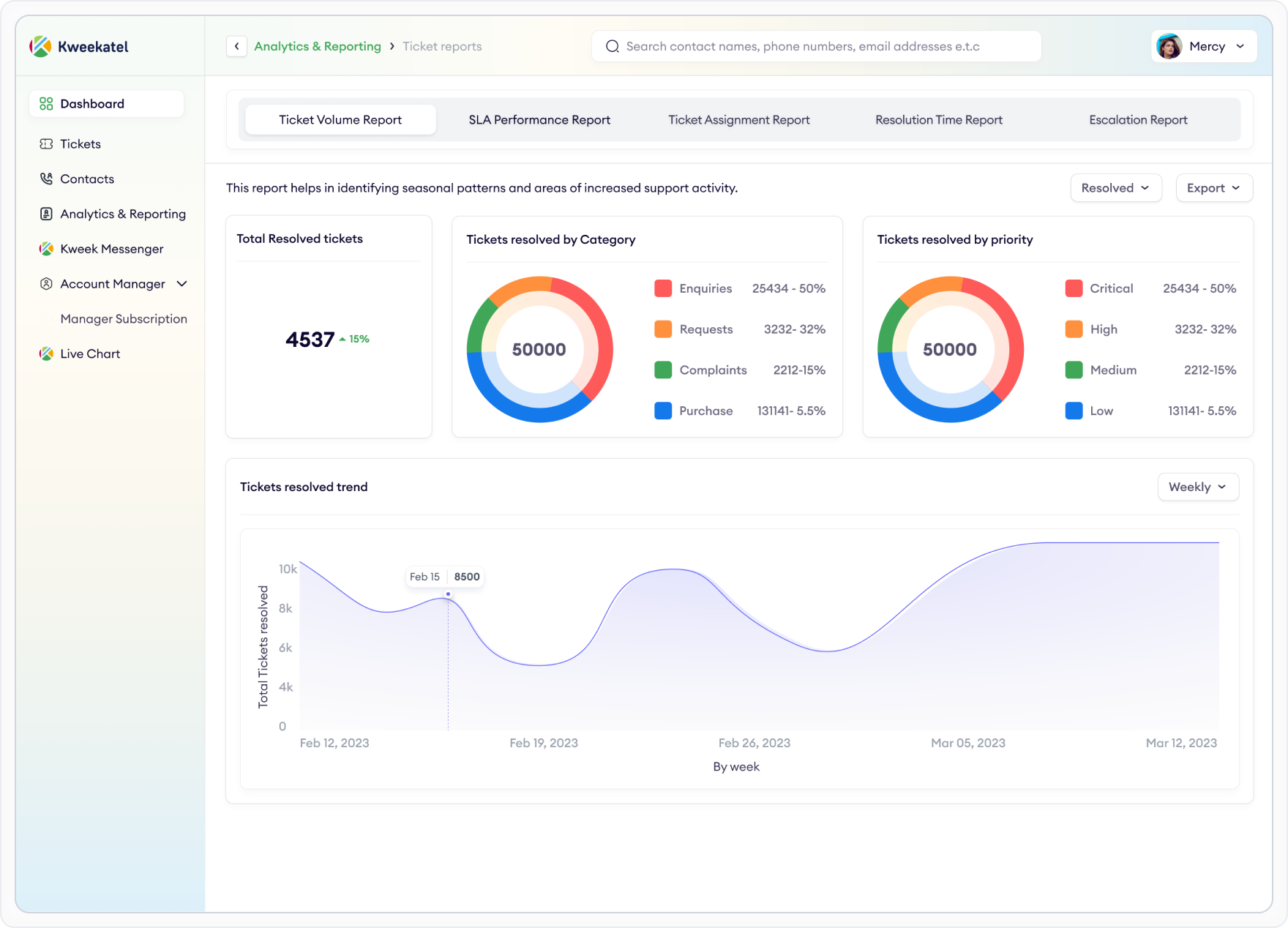Open the Mercy user menu arrow

click(1240, 46)
